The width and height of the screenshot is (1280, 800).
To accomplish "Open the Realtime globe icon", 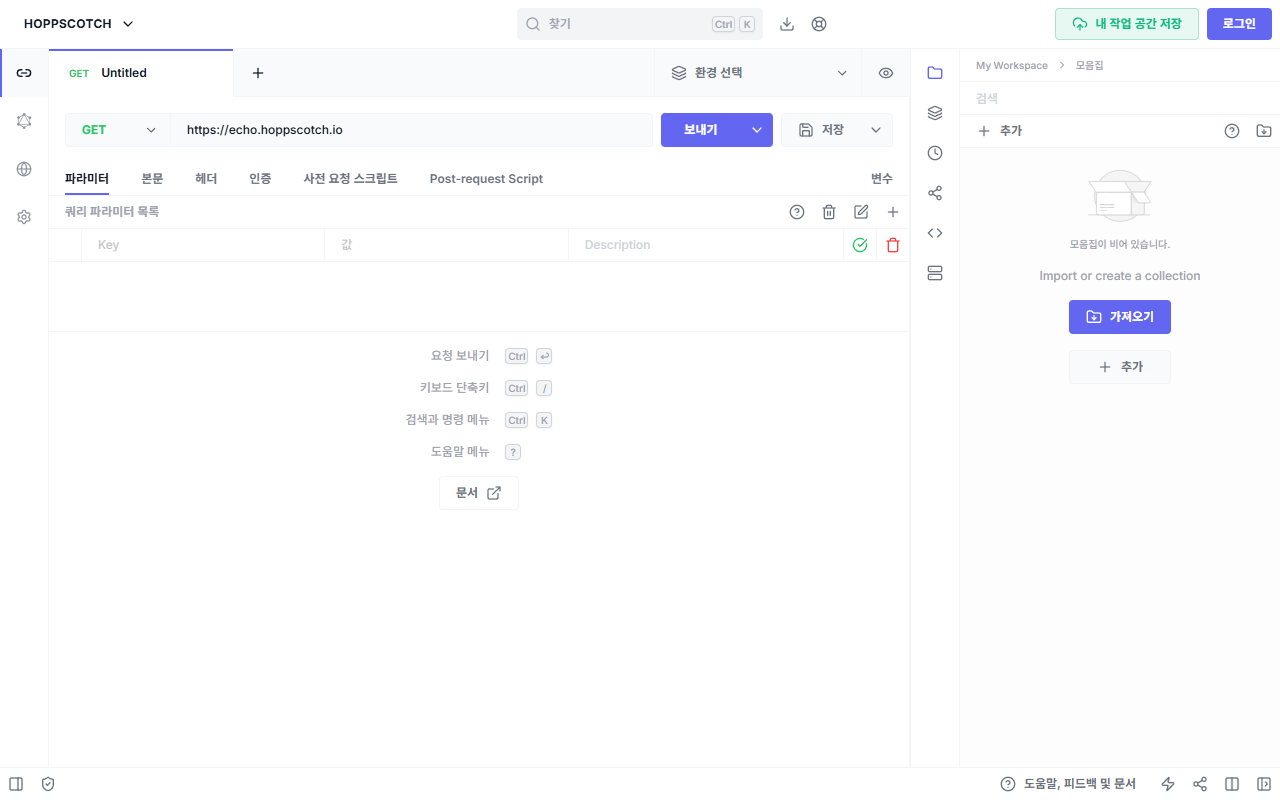I will tap(23, 168).
